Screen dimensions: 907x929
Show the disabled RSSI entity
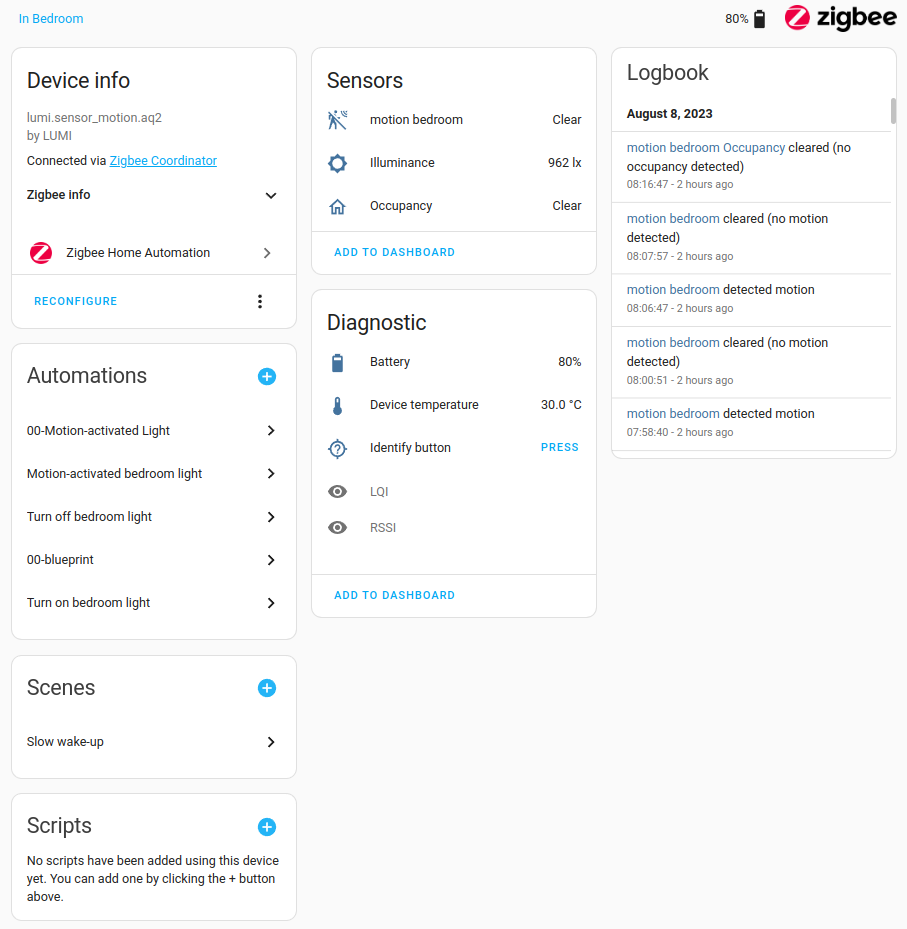(337, 527)
